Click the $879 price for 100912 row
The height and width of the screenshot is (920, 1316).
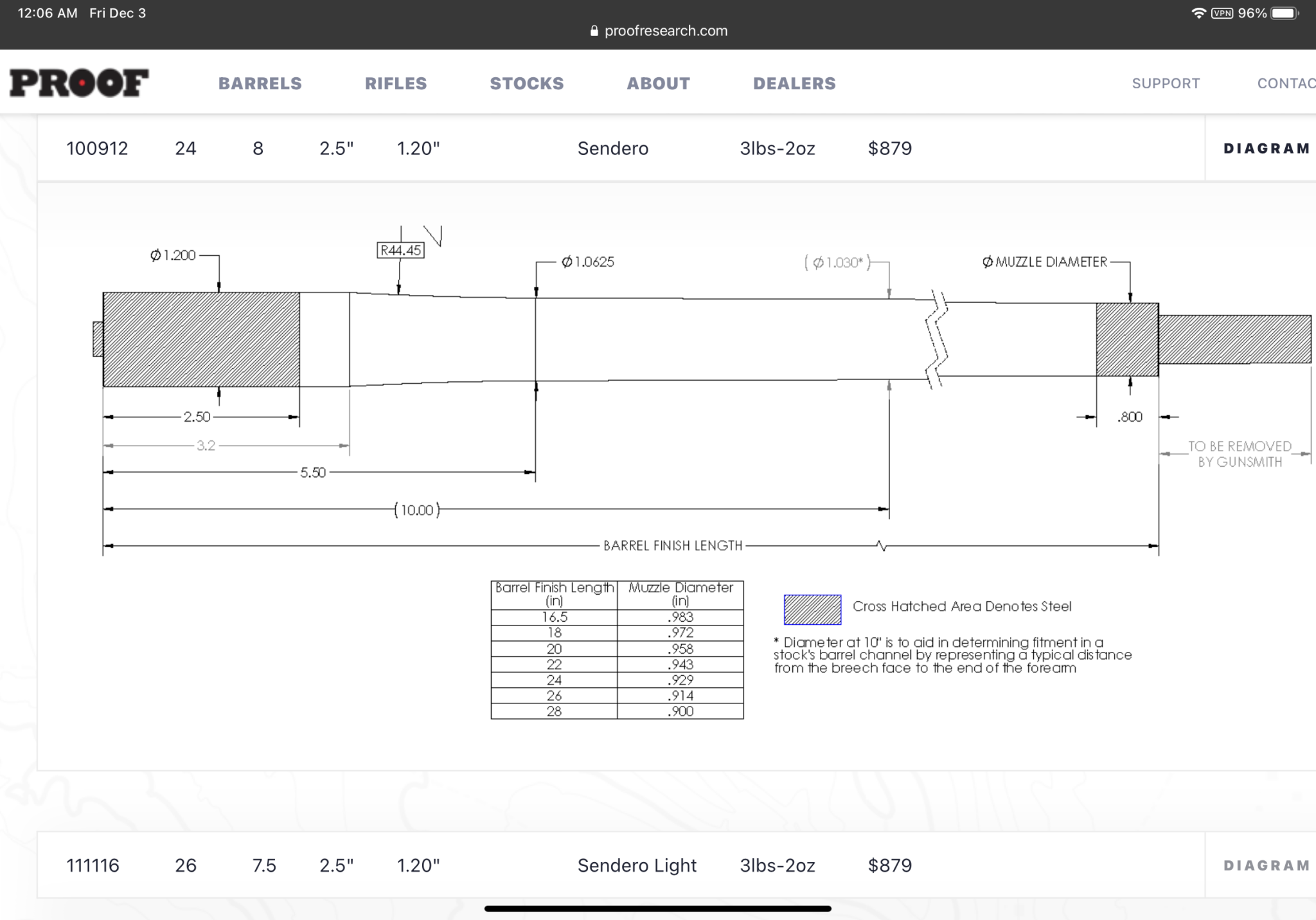[890, 149]
